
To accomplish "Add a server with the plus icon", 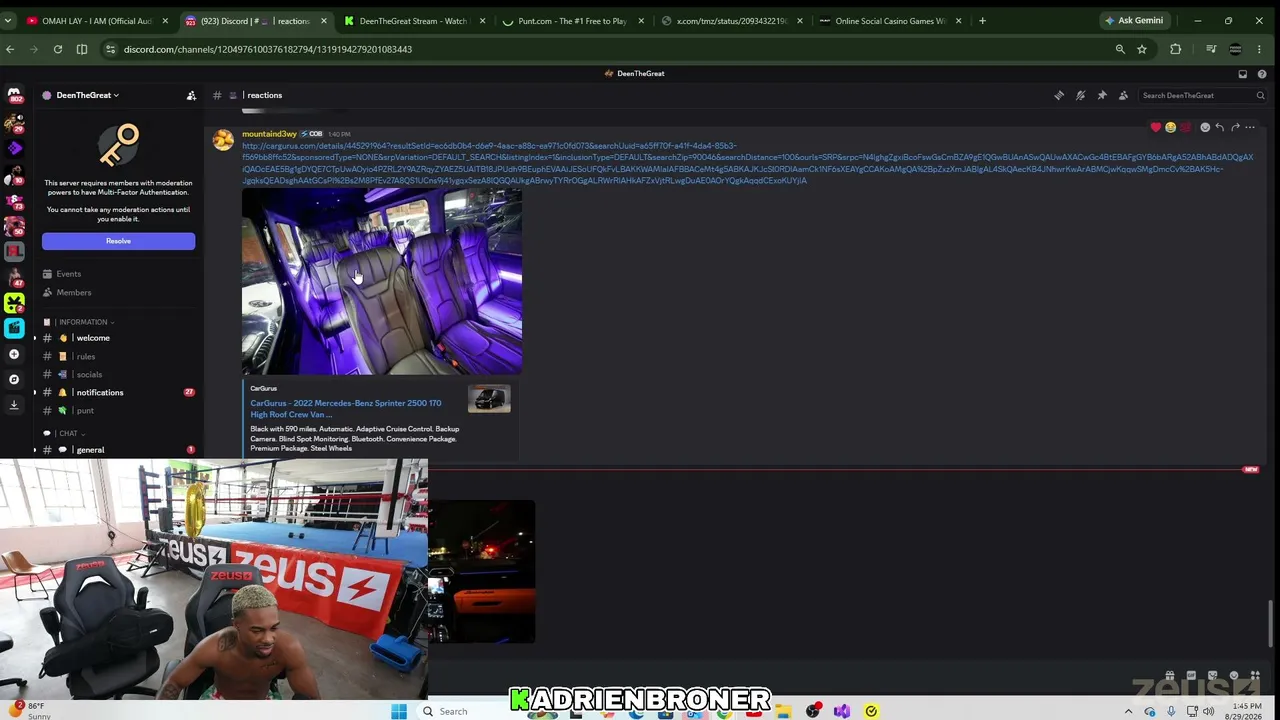I will coord(14,354).
